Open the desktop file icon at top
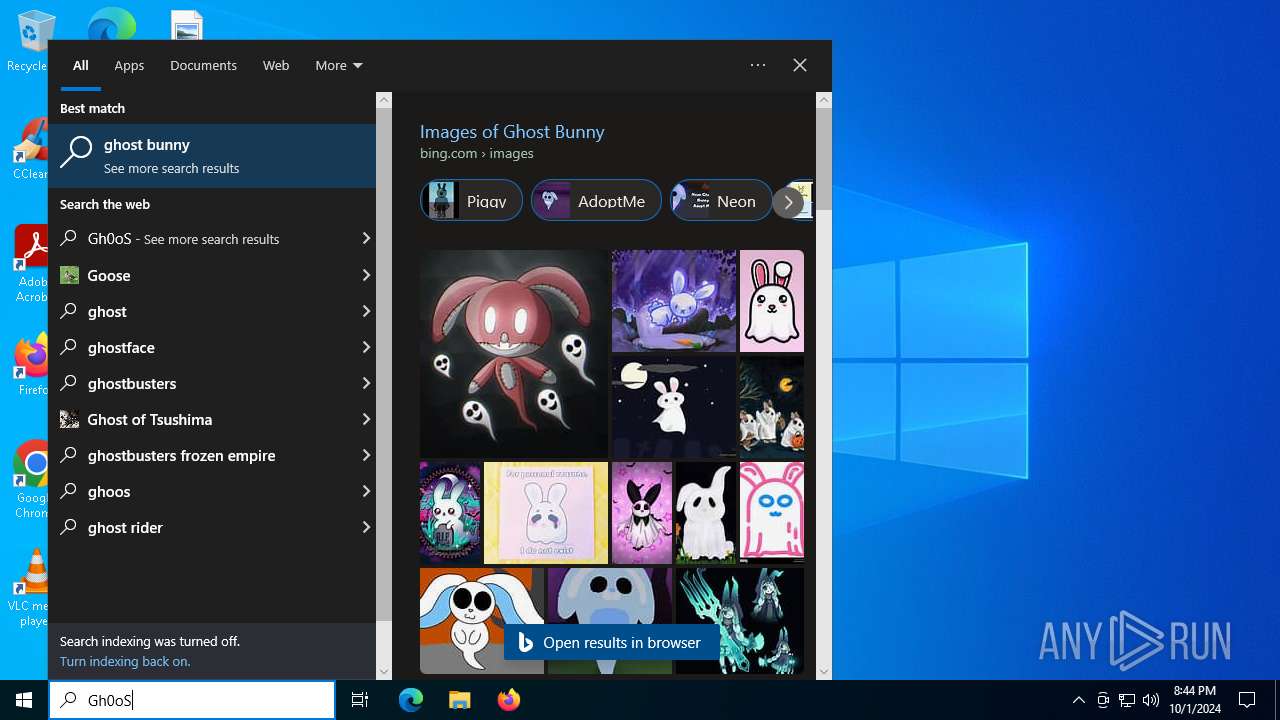Screen dimensions: 1280x720 pyautogui.click(x=187, y=24)
